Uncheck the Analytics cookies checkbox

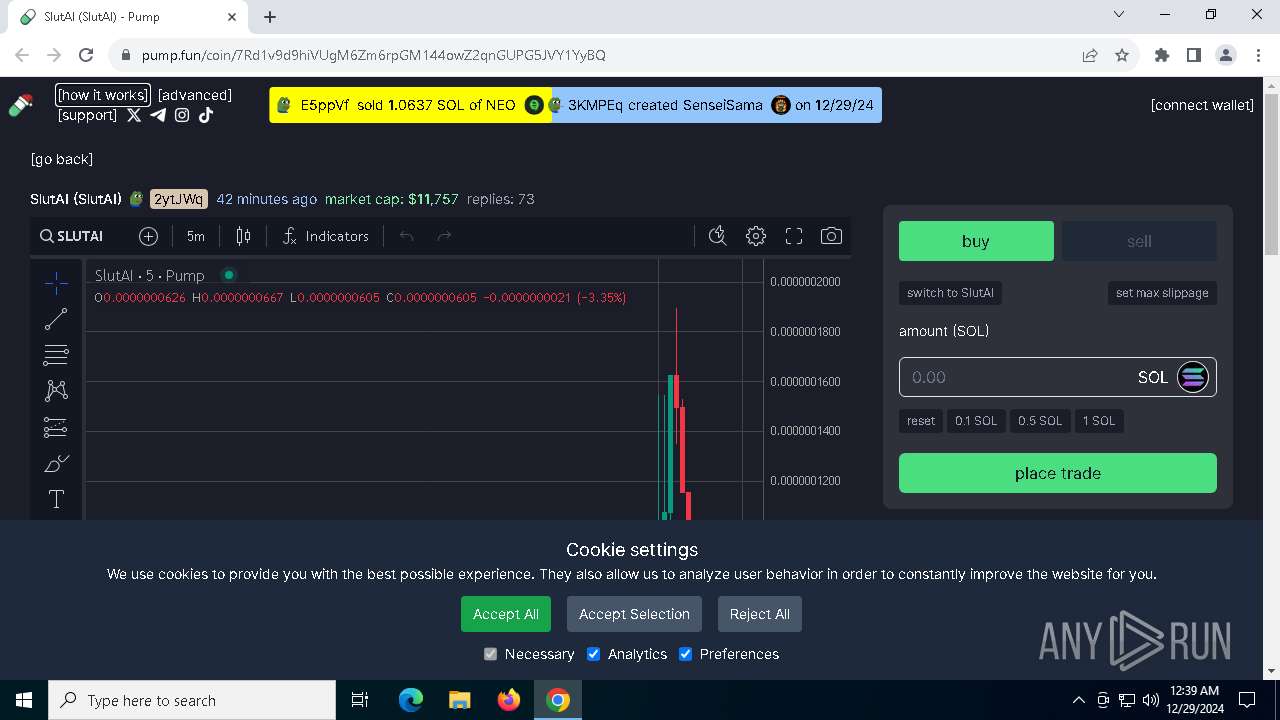coord(593,654)
